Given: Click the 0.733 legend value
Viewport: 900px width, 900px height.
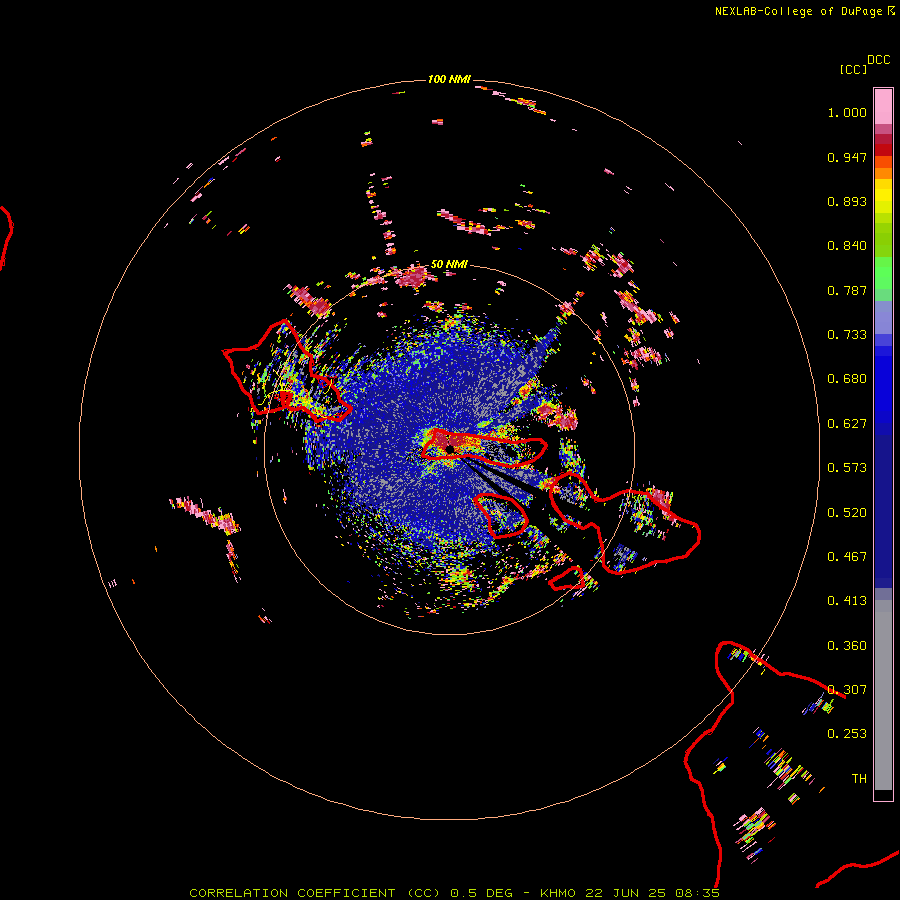Looking at the screenshot, I should 847,335.
